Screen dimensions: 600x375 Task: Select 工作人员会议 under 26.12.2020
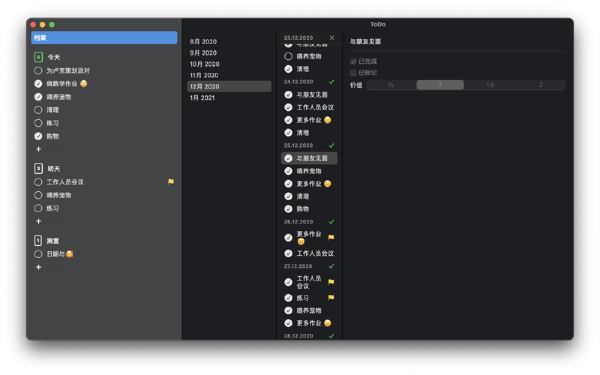(309, 253)
